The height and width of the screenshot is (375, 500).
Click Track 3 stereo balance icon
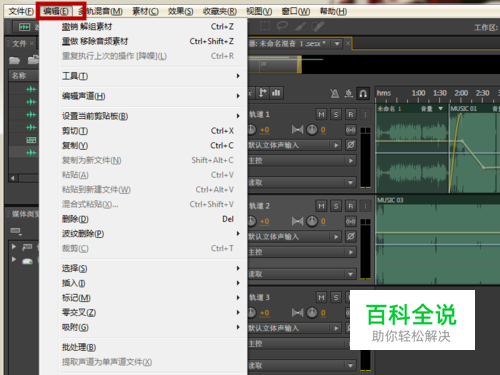(297, 313)
